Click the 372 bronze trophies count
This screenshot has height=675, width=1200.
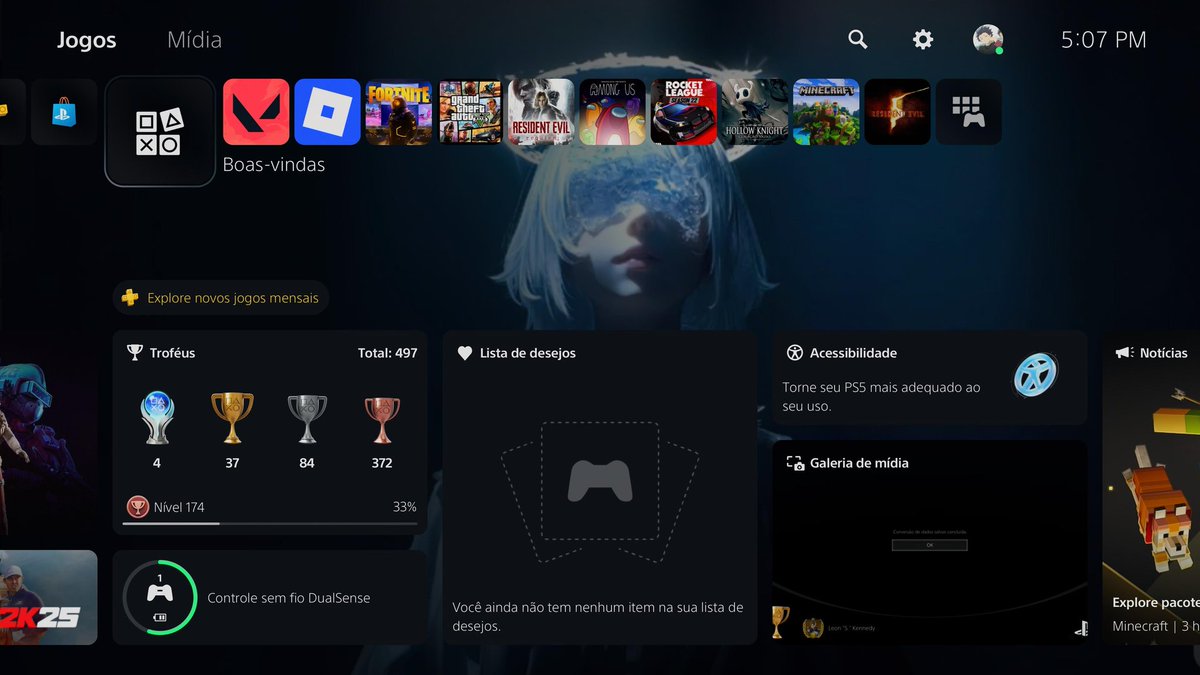point(381,463)
